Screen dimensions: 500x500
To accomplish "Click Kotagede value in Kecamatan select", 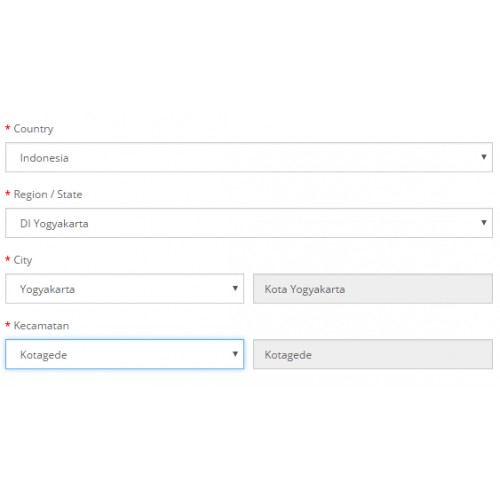I will (44, 355).
